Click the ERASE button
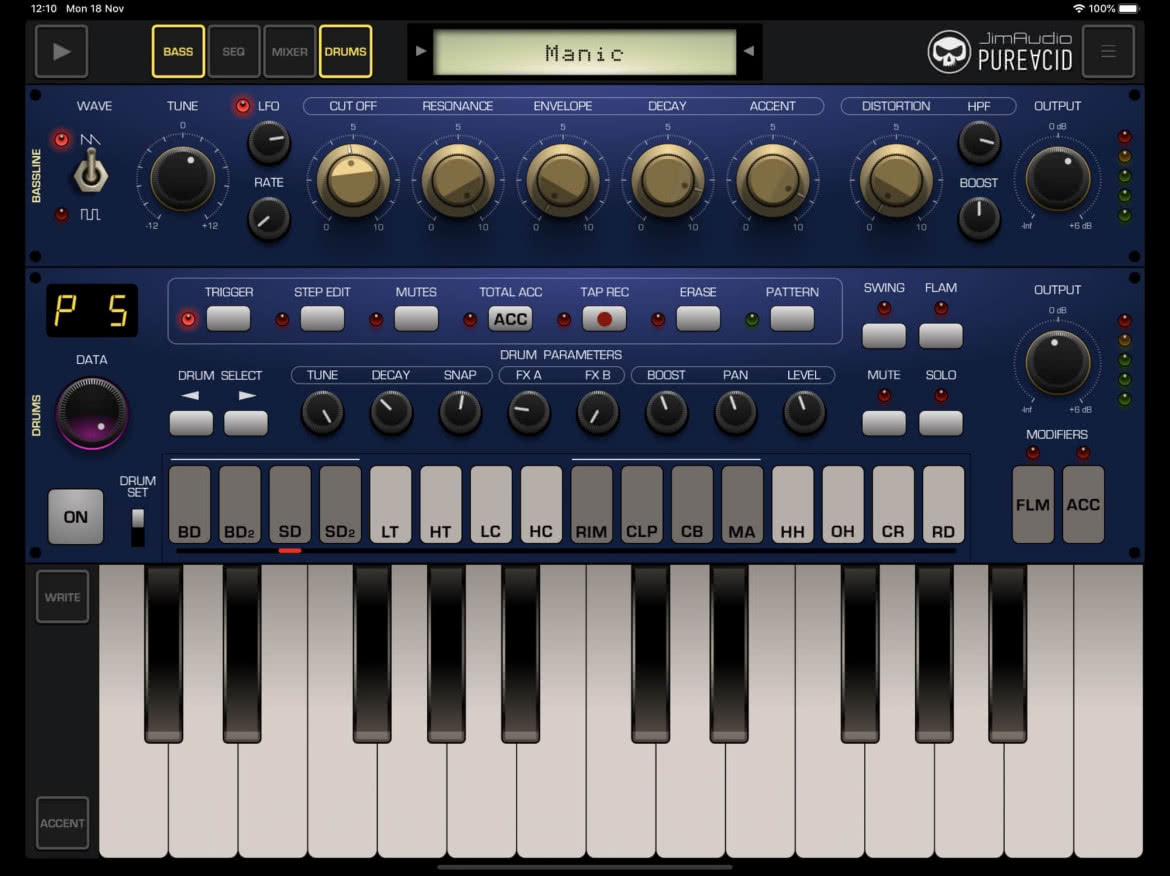 pos(698,319)
